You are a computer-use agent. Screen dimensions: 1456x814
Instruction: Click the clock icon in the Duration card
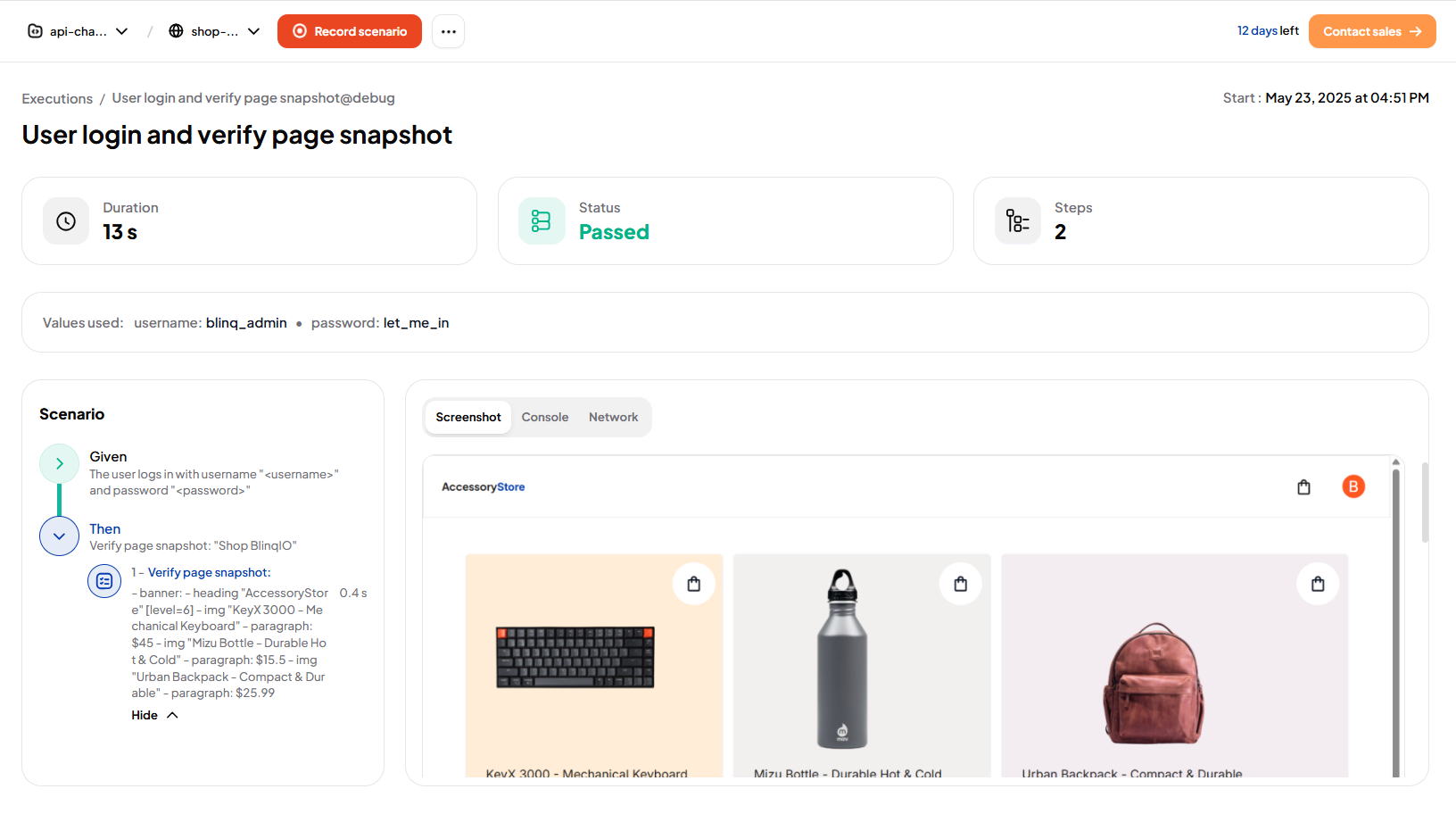[65, 220]
